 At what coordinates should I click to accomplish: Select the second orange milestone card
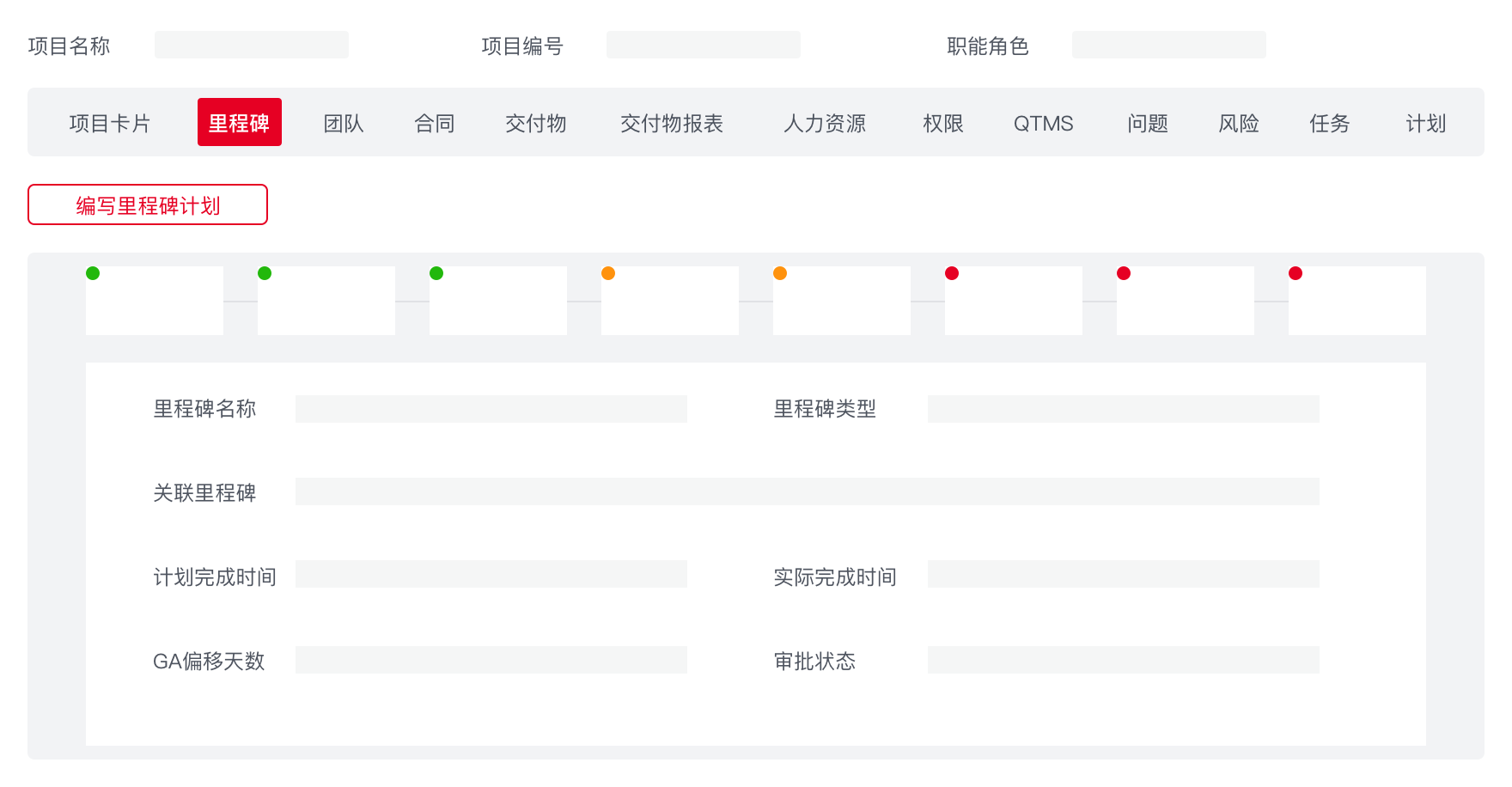842,301
